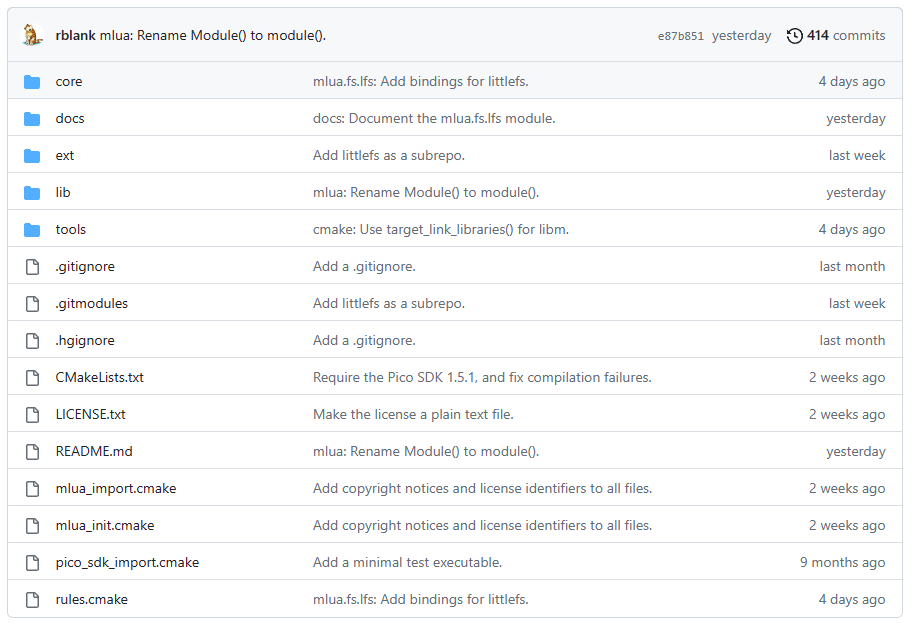Click the tools folder icon
912x627 pixels.
(x=32, y=230)
